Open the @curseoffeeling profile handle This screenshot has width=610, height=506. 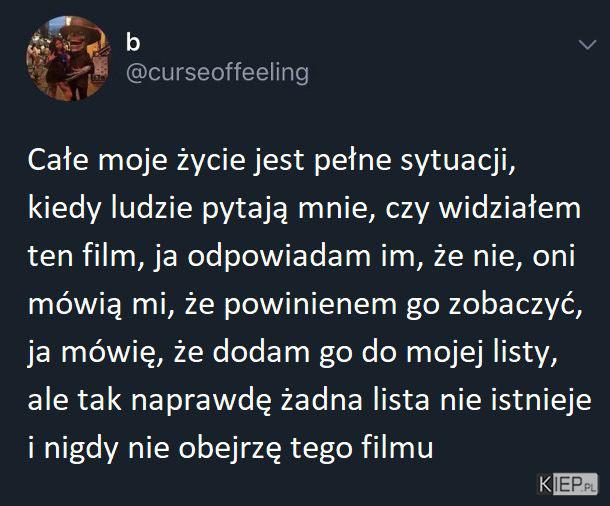[217, 72]
